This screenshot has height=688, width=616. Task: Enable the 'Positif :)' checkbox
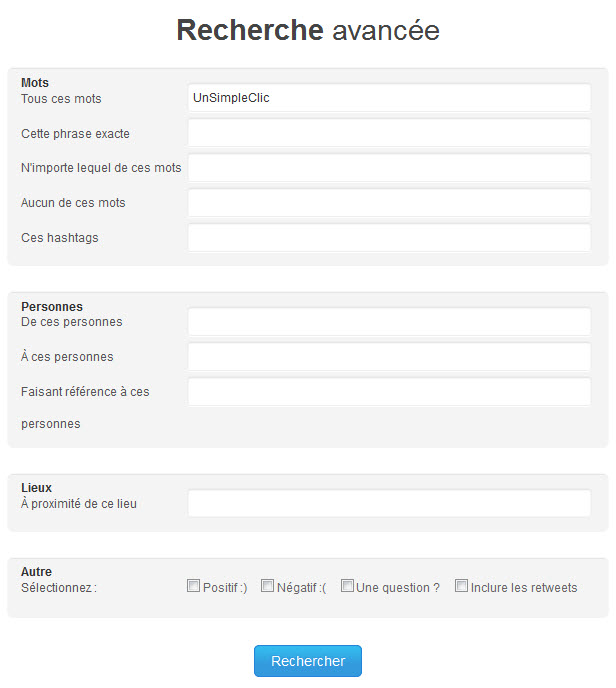(x=193, y=586)
